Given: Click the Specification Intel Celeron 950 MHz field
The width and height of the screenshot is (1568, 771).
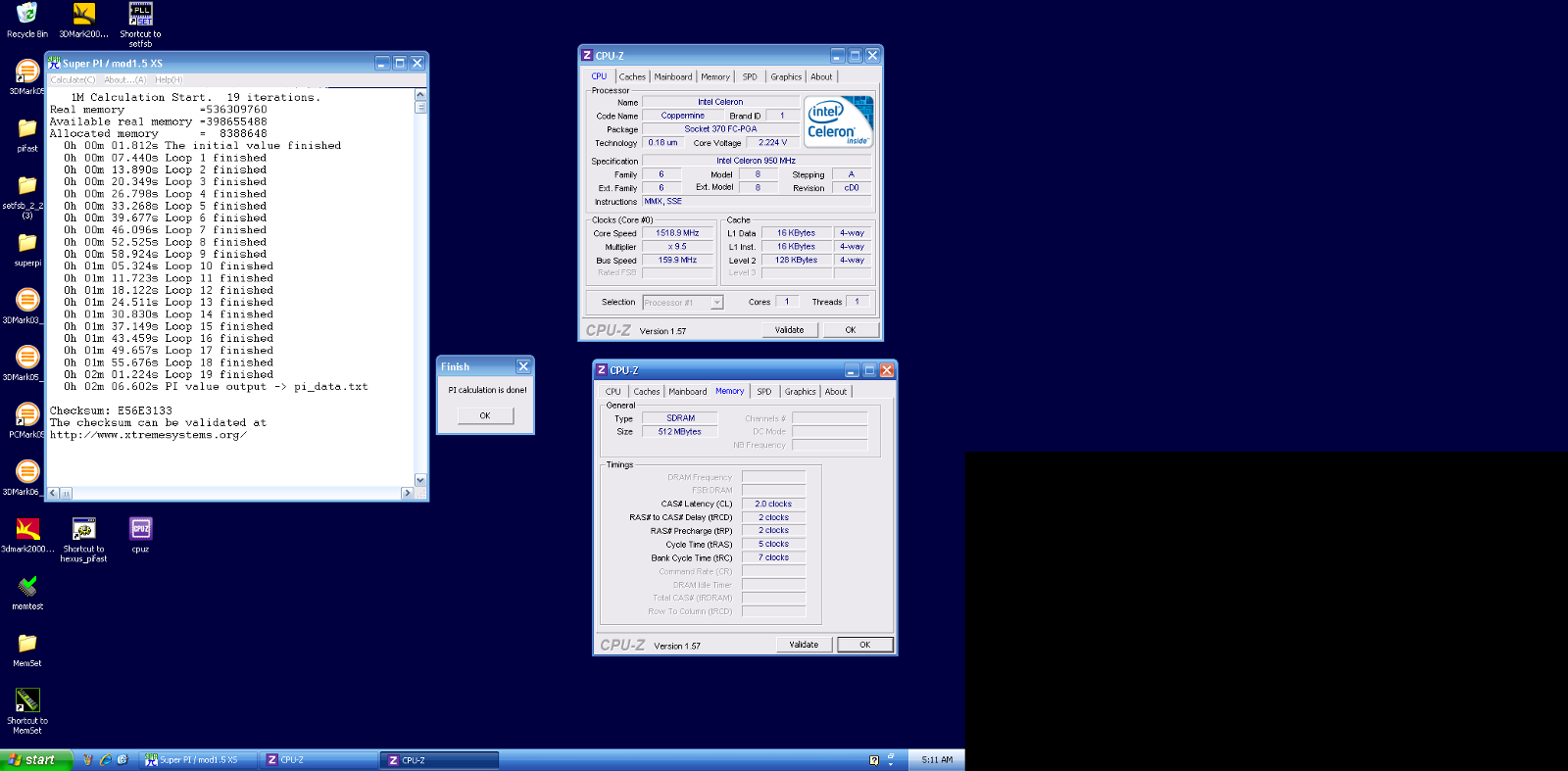Looking at the screenshot, I should pyautogui.click(x=757, y=161).
